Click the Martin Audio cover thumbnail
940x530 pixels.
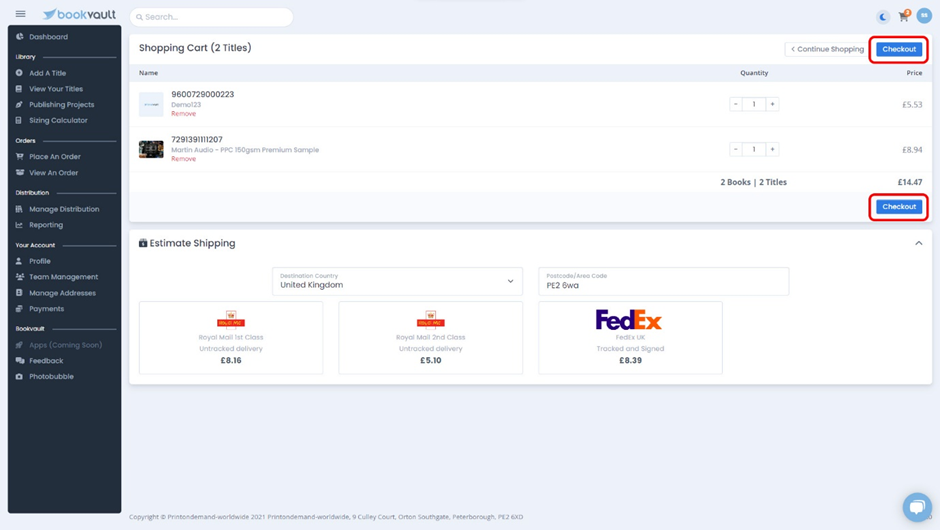point(151,149)
